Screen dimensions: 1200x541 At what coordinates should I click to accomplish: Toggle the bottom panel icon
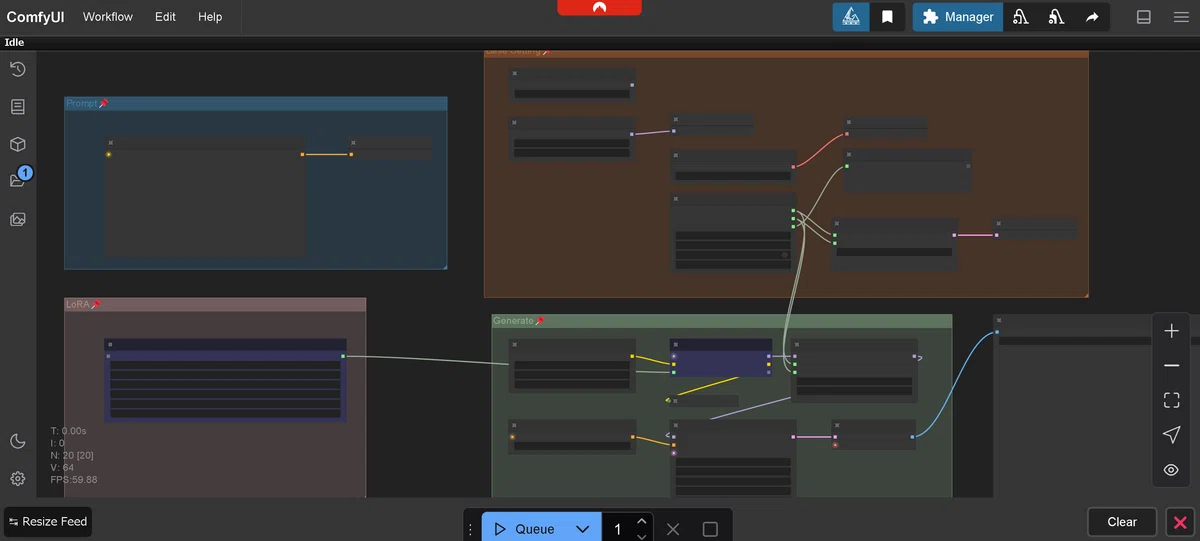(1144, 17)
